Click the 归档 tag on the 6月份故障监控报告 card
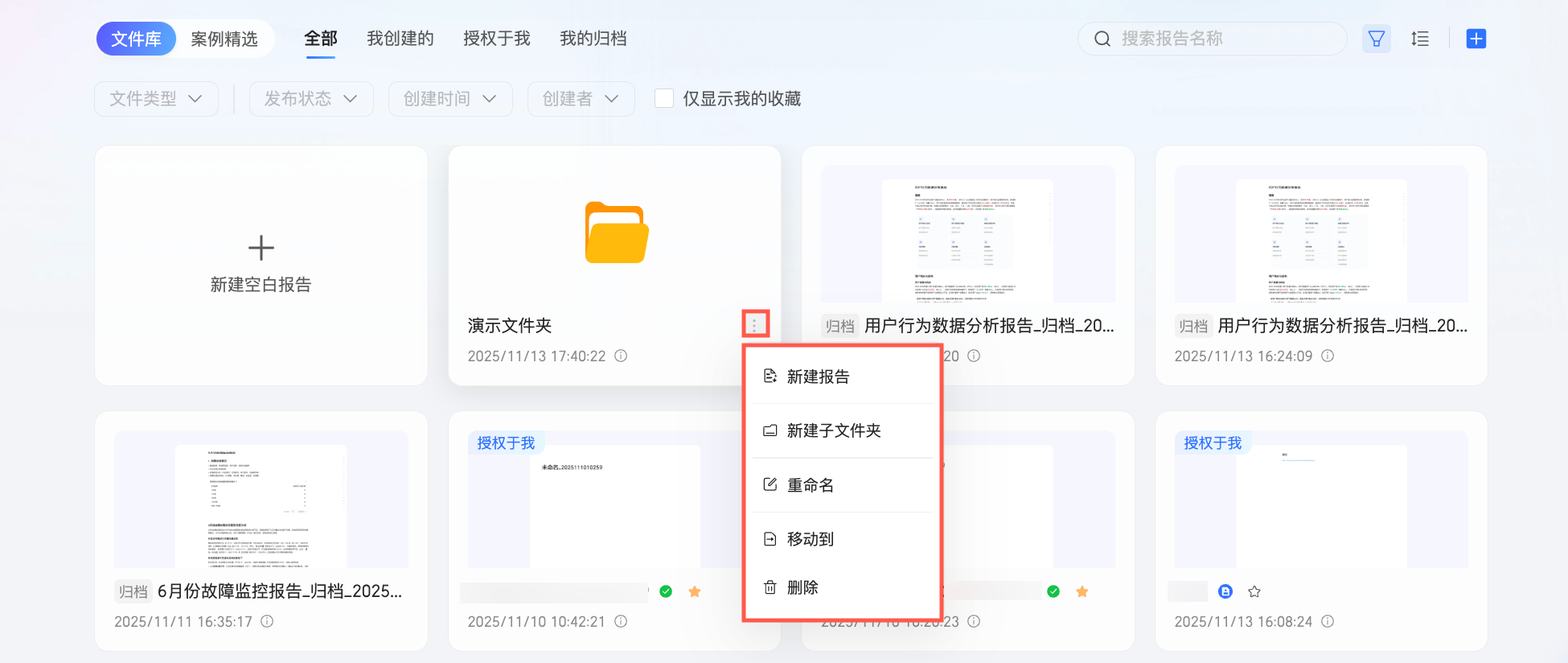This screenshot has height=663, width=1568. [133, 591]
